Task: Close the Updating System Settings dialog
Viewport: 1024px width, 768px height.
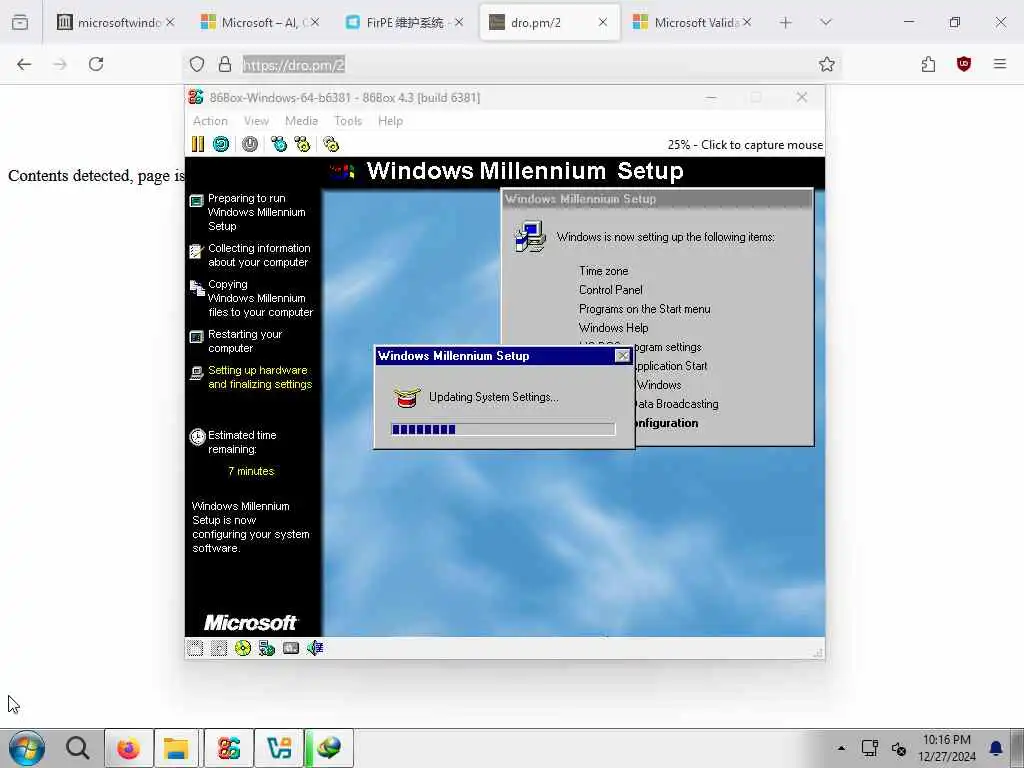Action: pyautogui.click(x=622, y=356)
